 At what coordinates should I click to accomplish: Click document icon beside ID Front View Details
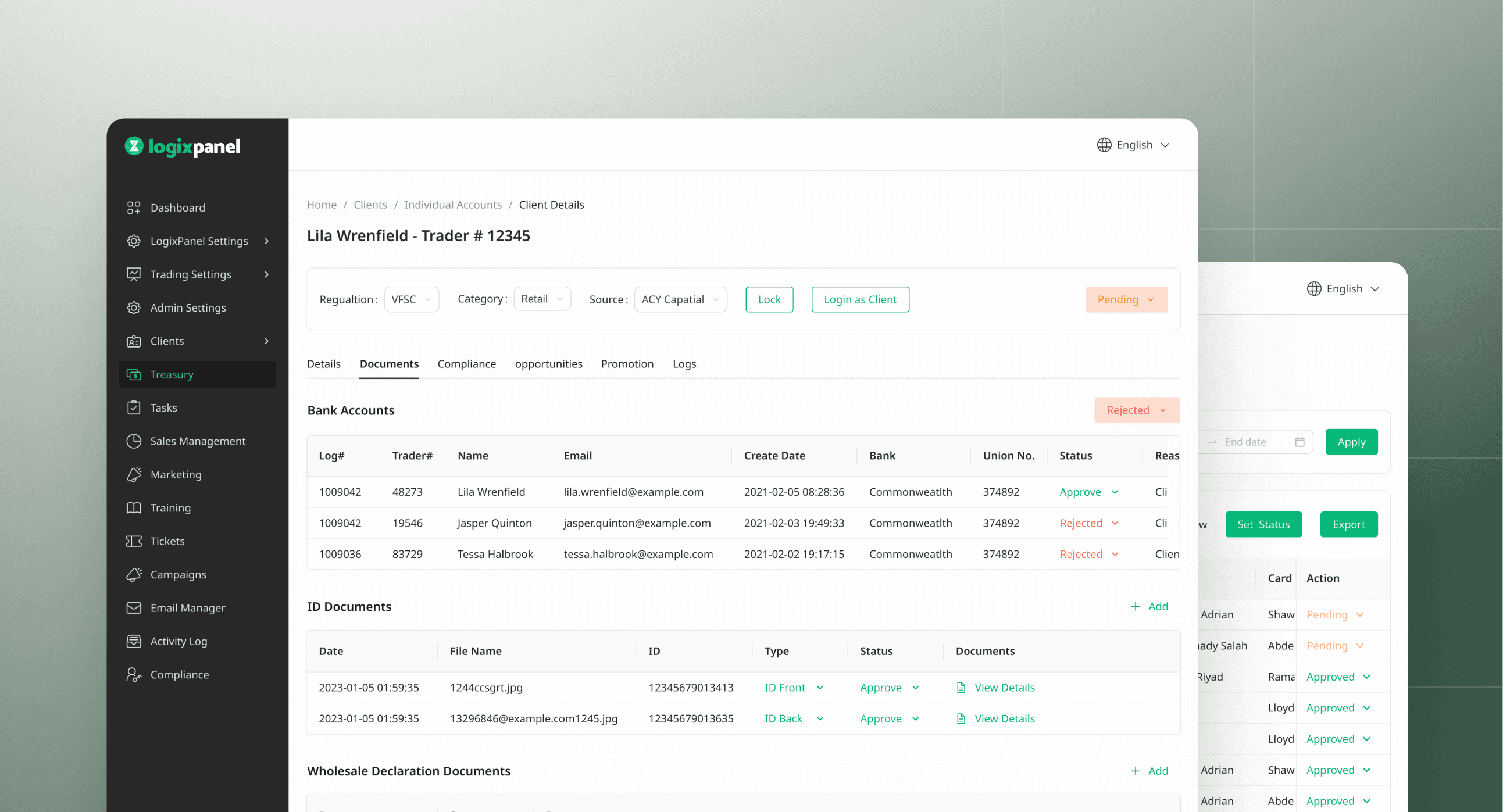961,688
